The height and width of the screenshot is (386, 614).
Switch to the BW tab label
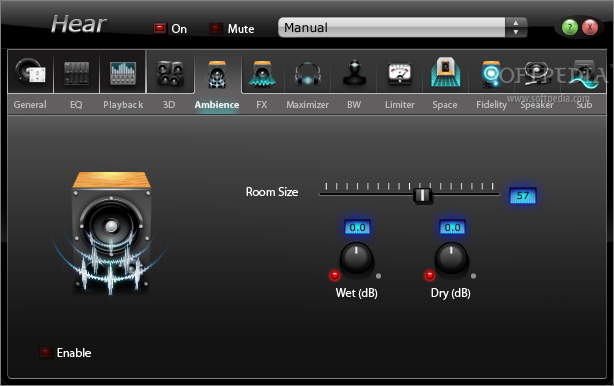354,105
